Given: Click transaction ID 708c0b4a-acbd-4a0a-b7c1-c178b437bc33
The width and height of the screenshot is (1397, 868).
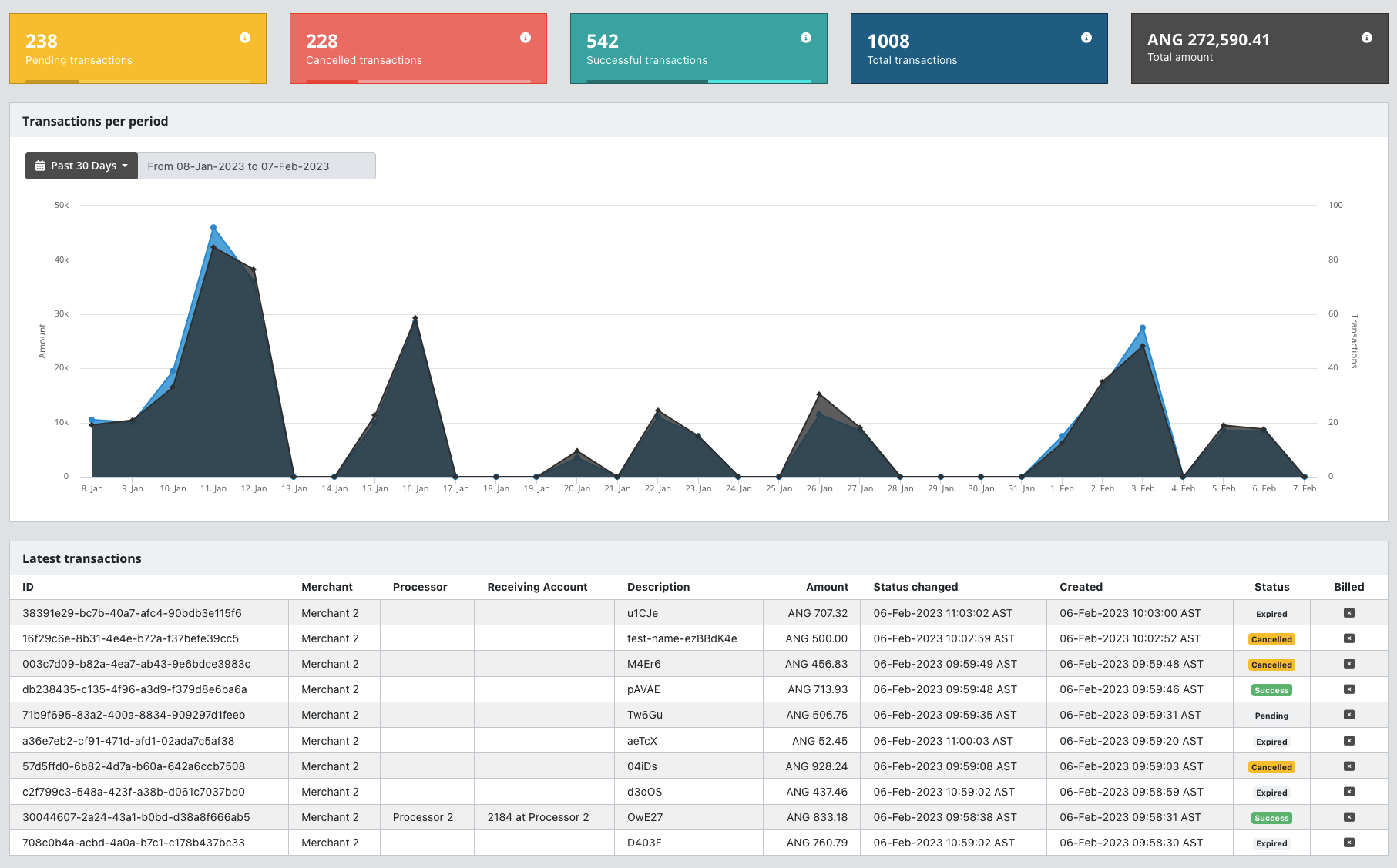Looking at the screenshot, I should 133,843.
